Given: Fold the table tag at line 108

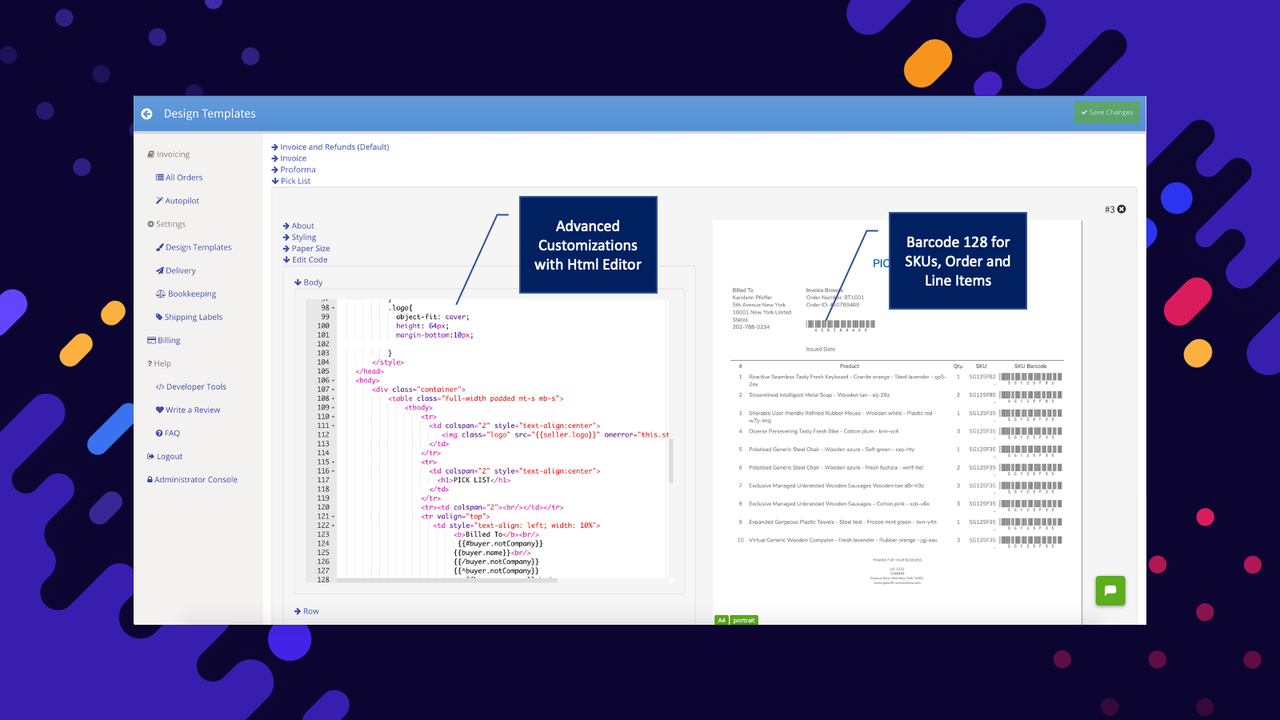Looking at the screenshot, I should [333, 398].
